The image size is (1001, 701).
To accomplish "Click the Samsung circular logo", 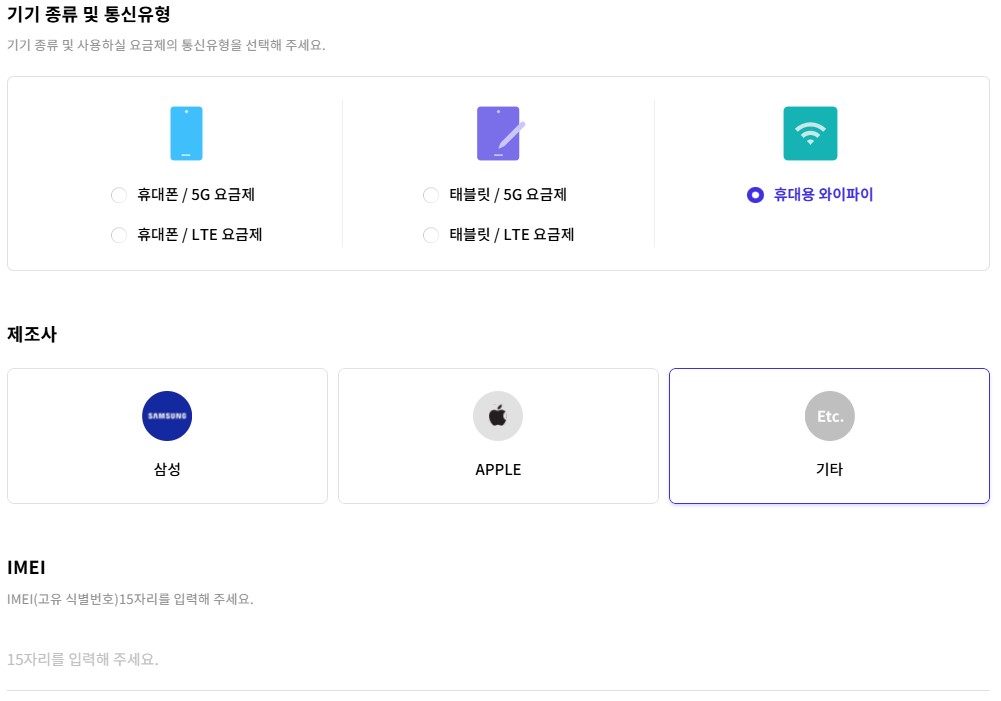I will 167,416.
